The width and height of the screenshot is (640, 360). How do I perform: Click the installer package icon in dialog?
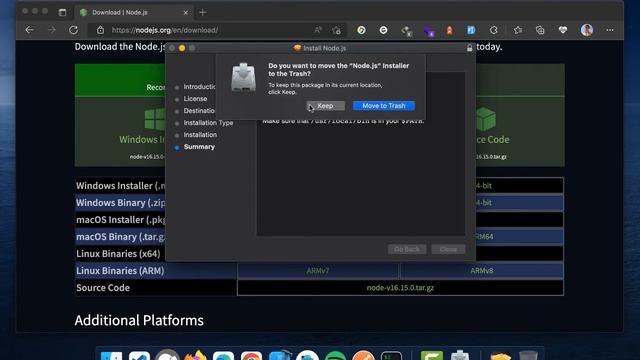tap(244, 77)
